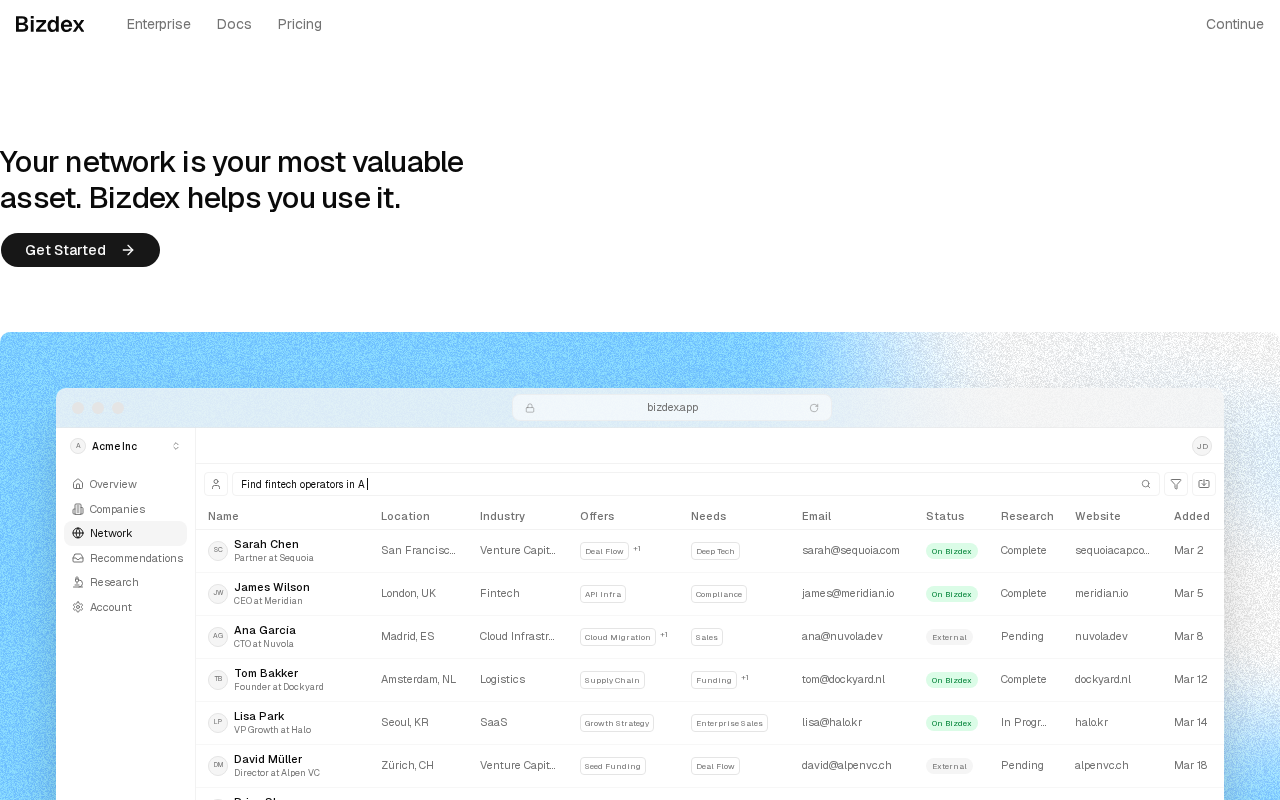This screenshot has height=800, width=1280.
Task: Click the Bizdex logo
Action: [x=50, y=24]
